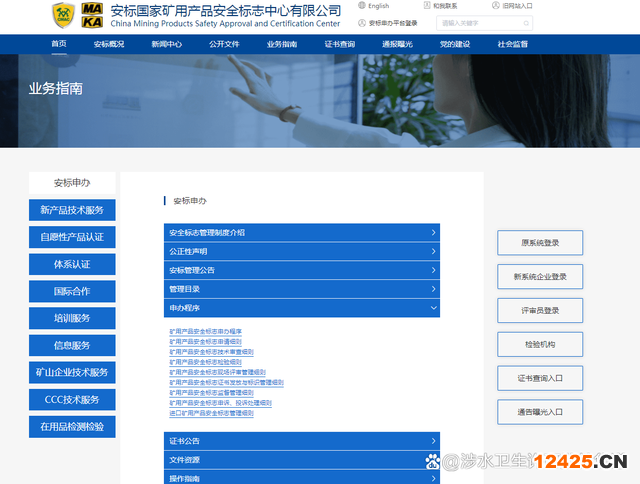Screen dimensions: 640x484
Task: Click the MA KA logo
Action: coord(92,15)
